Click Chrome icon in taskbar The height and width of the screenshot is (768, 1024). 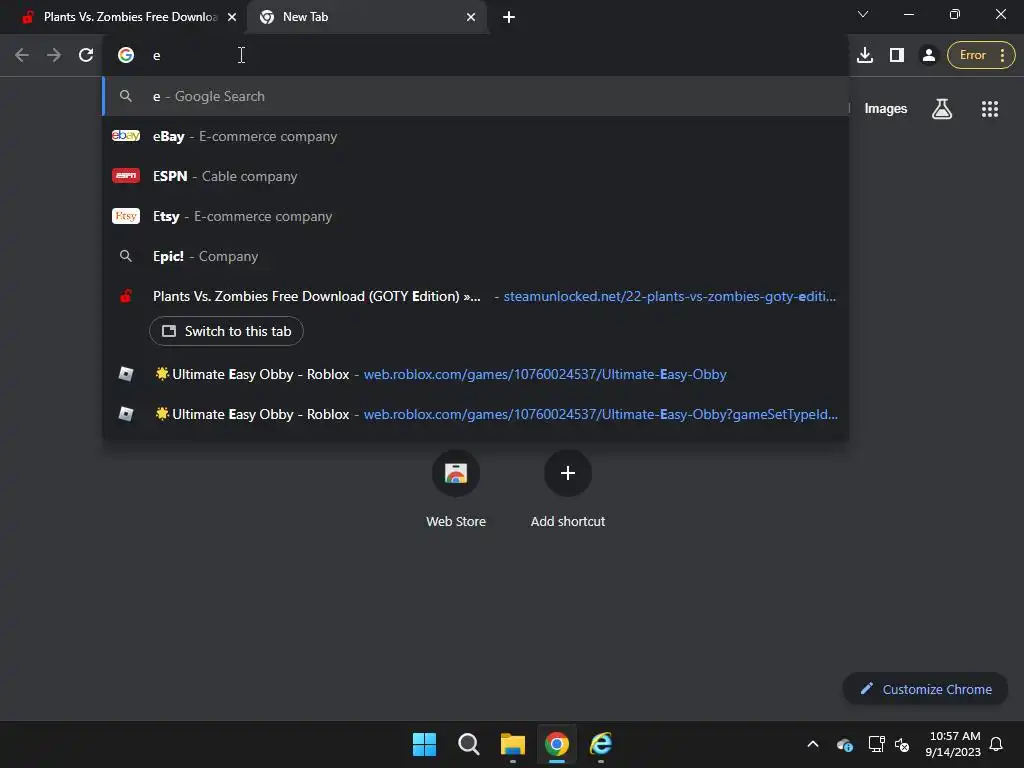click(557, 744)
